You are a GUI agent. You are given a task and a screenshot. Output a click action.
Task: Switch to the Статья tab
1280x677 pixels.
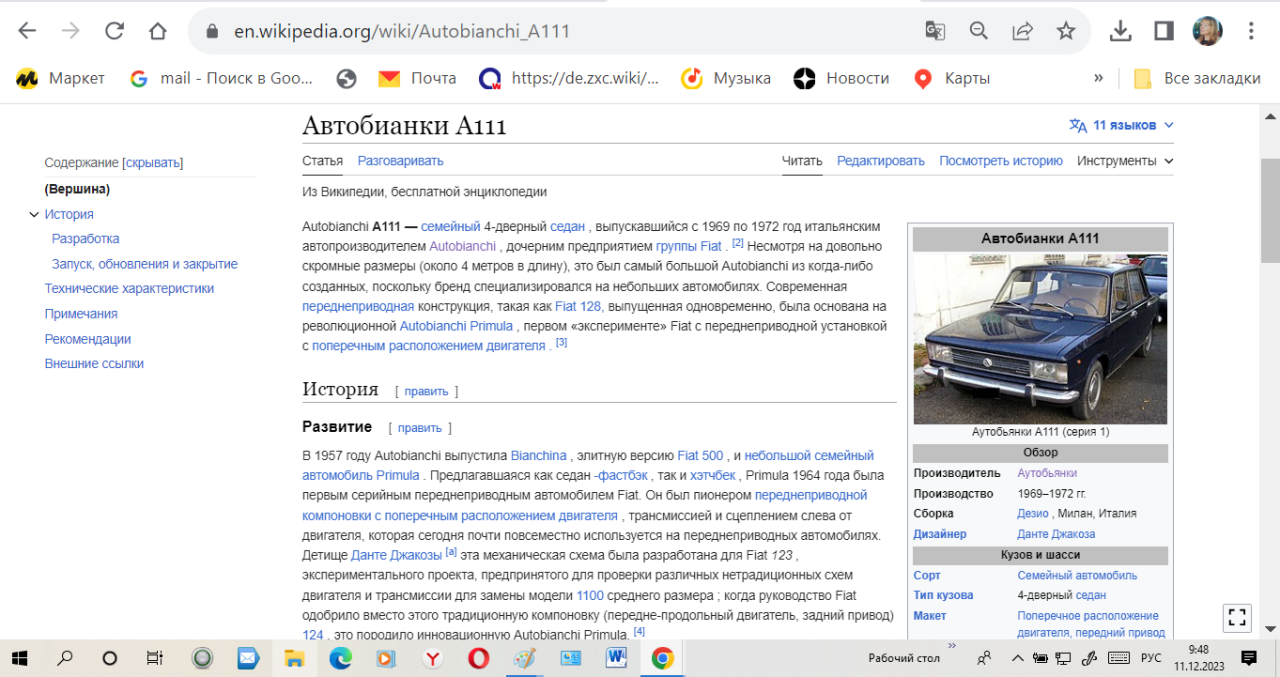[x=322, y=160]
